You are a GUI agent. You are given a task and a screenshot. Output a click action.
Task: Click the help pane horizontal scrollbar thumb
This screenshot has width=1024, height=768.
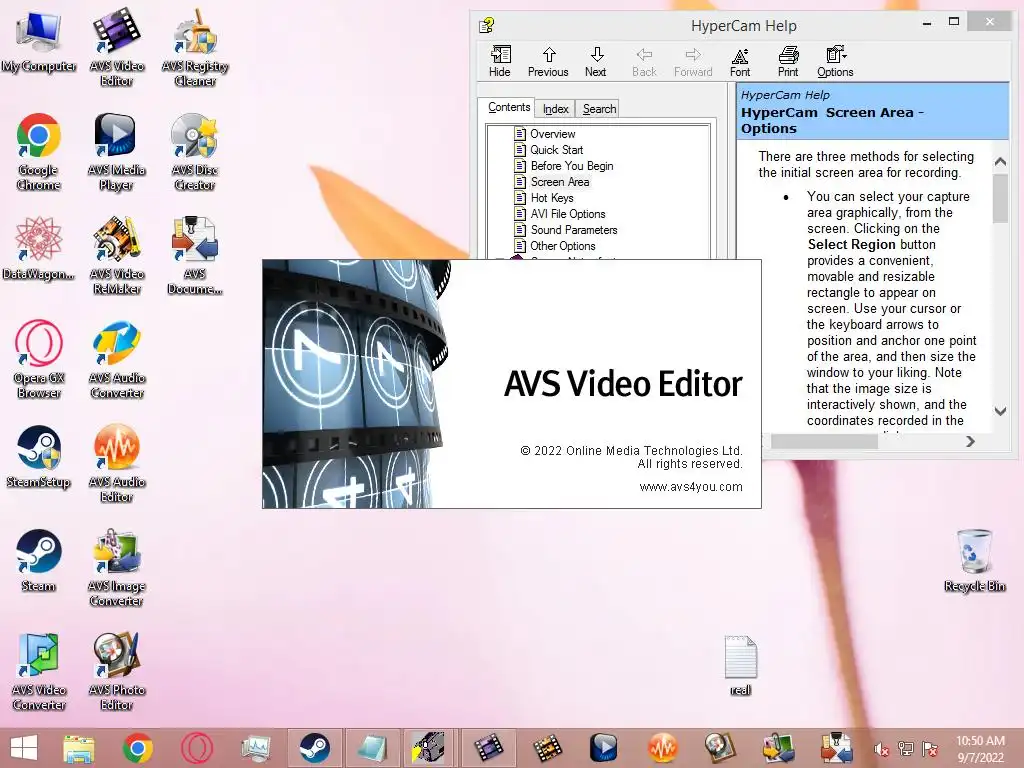824,441
